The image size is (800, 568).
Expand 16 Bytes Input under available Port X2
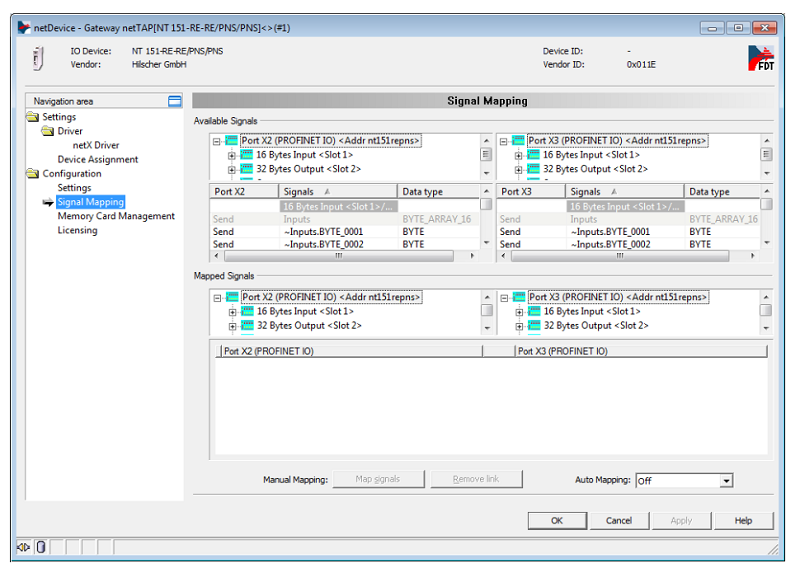point(232,156)
